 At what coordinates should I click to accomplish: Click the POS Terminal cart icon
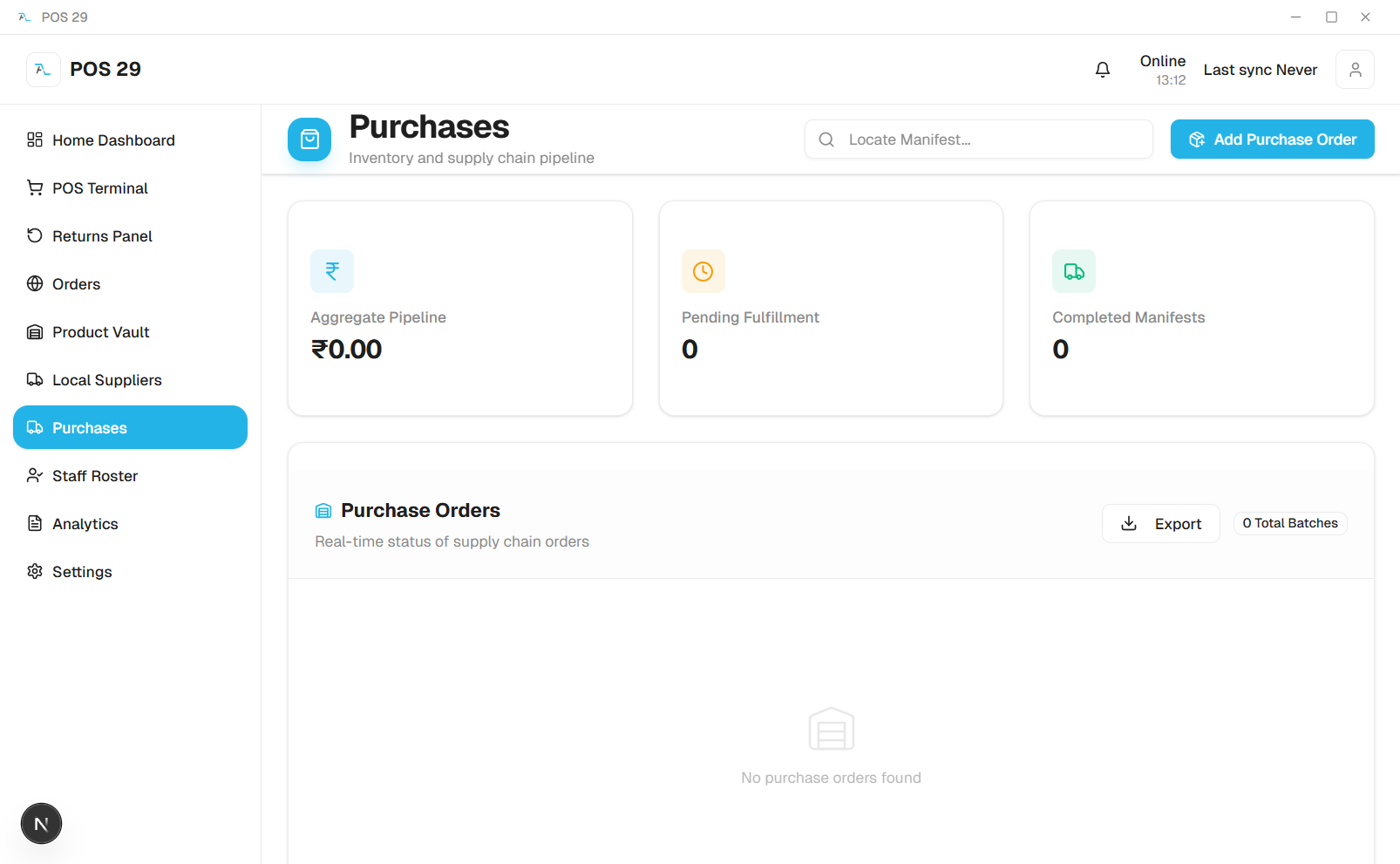coord(35,187)
